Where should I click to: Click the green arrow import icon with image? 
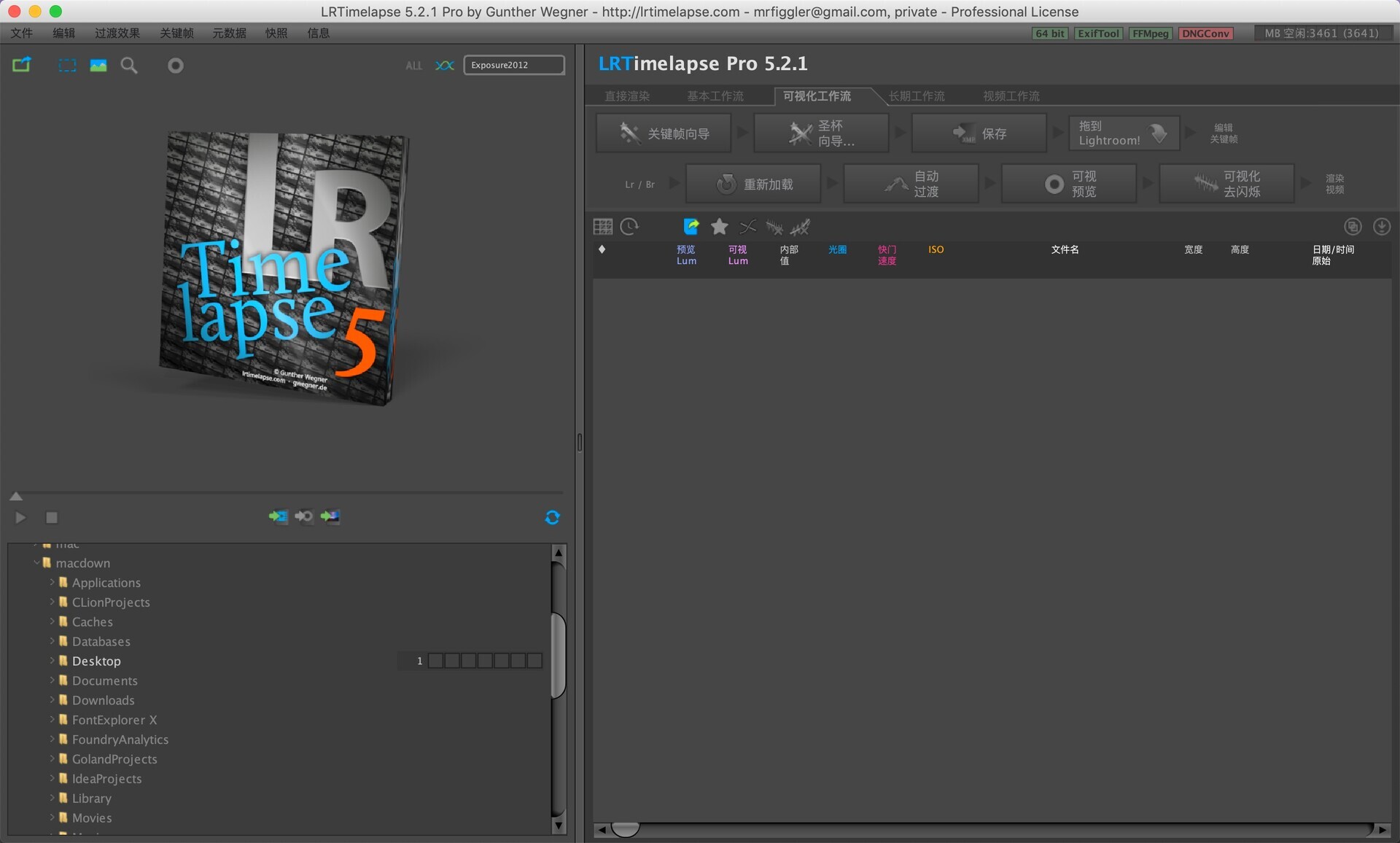(x=330, y=516)
